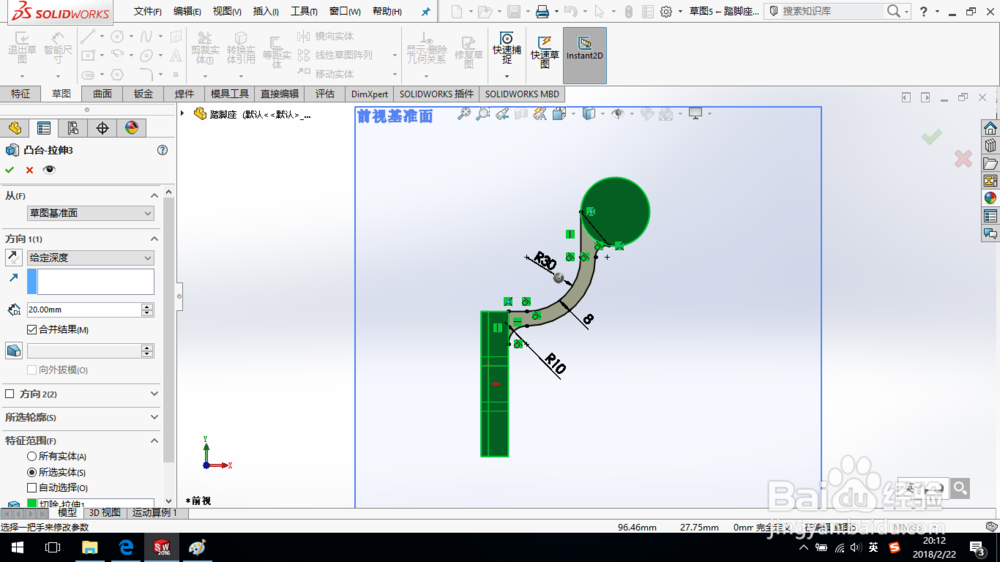Click the property panel vertical scrollbar
The width and height of the screenshot is (1000, 562).
pyautogui.click(x=168, y=332)
